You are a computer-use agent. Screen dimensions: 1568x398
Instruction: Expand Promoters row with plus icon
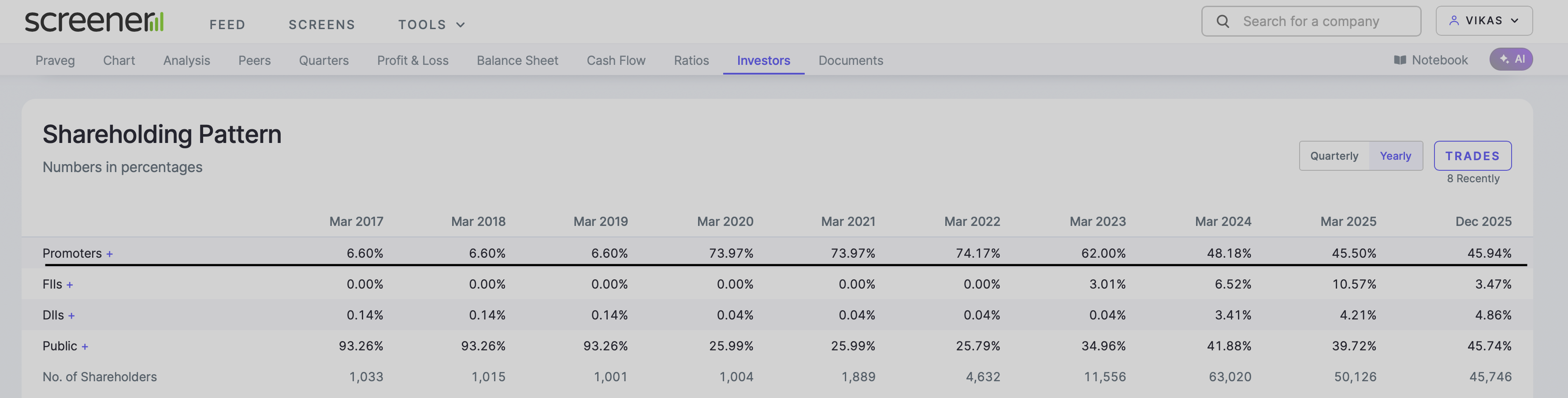110,254
